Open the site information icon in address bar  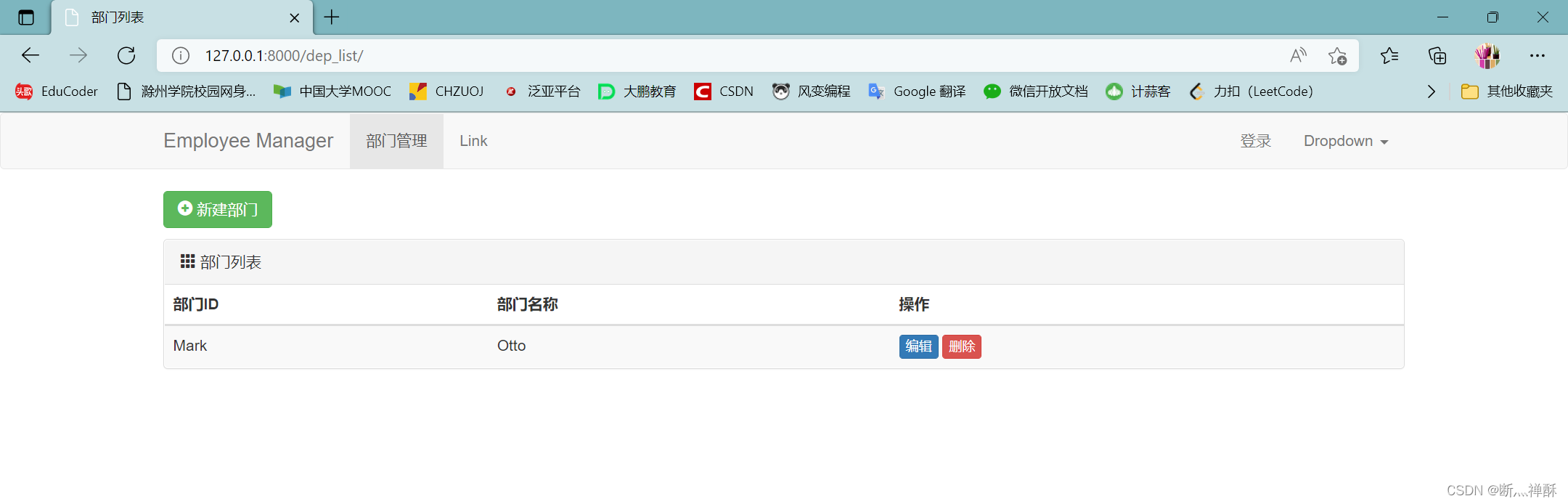pyautogui.click(x=181, y=55)
